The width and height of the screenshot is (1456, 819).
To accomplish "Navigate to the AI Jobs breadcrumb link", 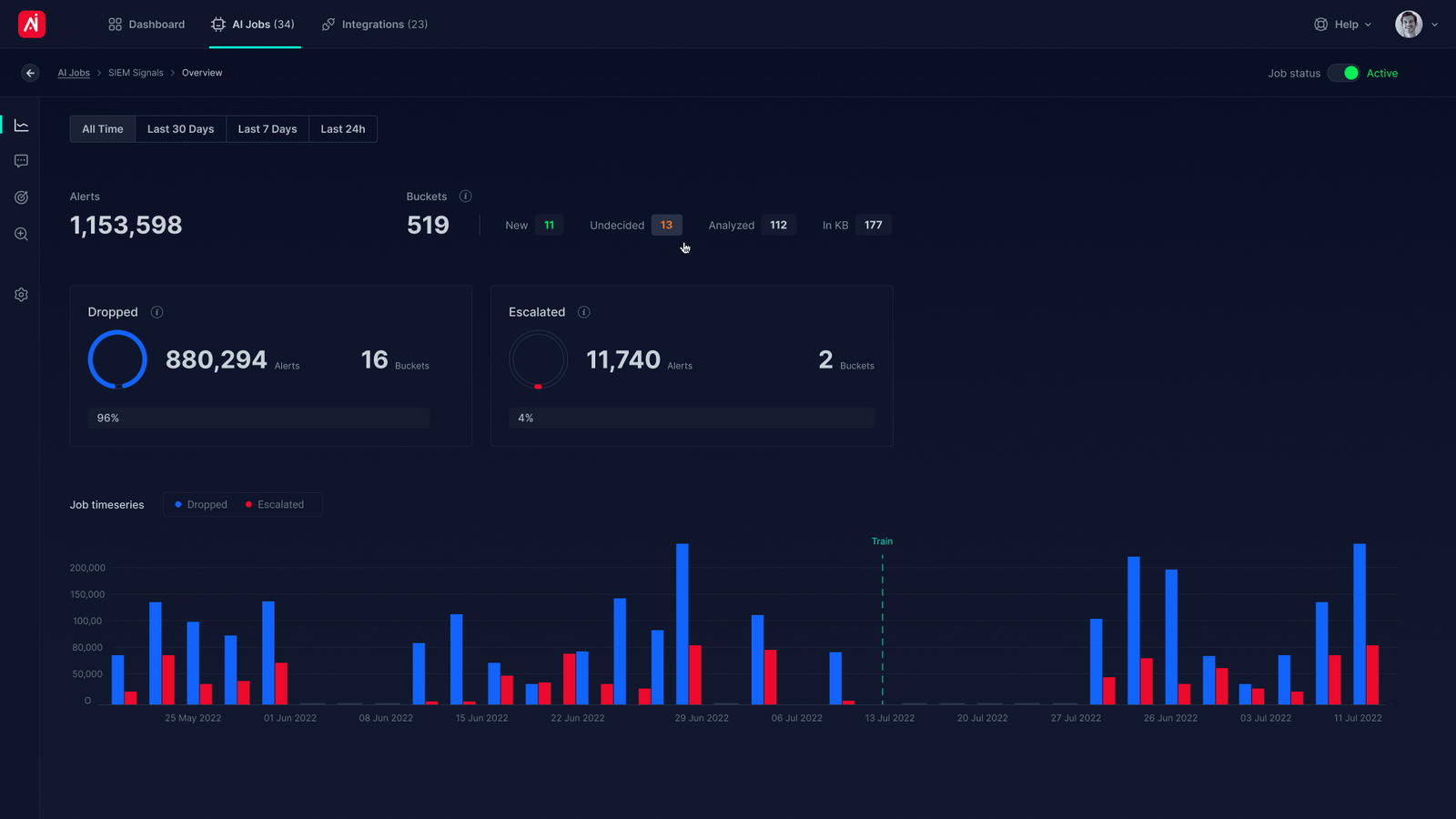I will coord(73,72).
